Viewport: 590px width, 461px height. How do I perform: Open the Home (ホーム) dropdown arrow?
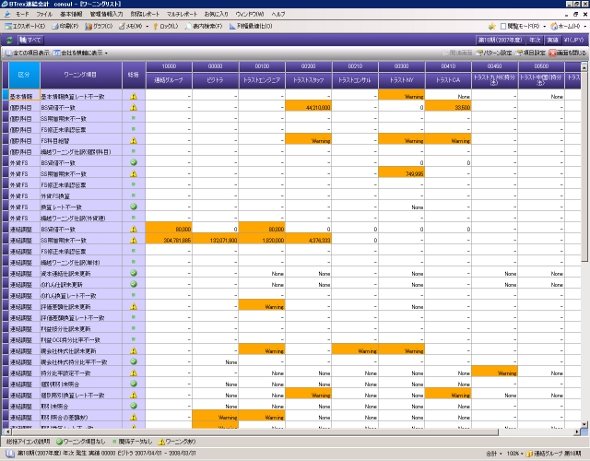click(x=585, y=26)
